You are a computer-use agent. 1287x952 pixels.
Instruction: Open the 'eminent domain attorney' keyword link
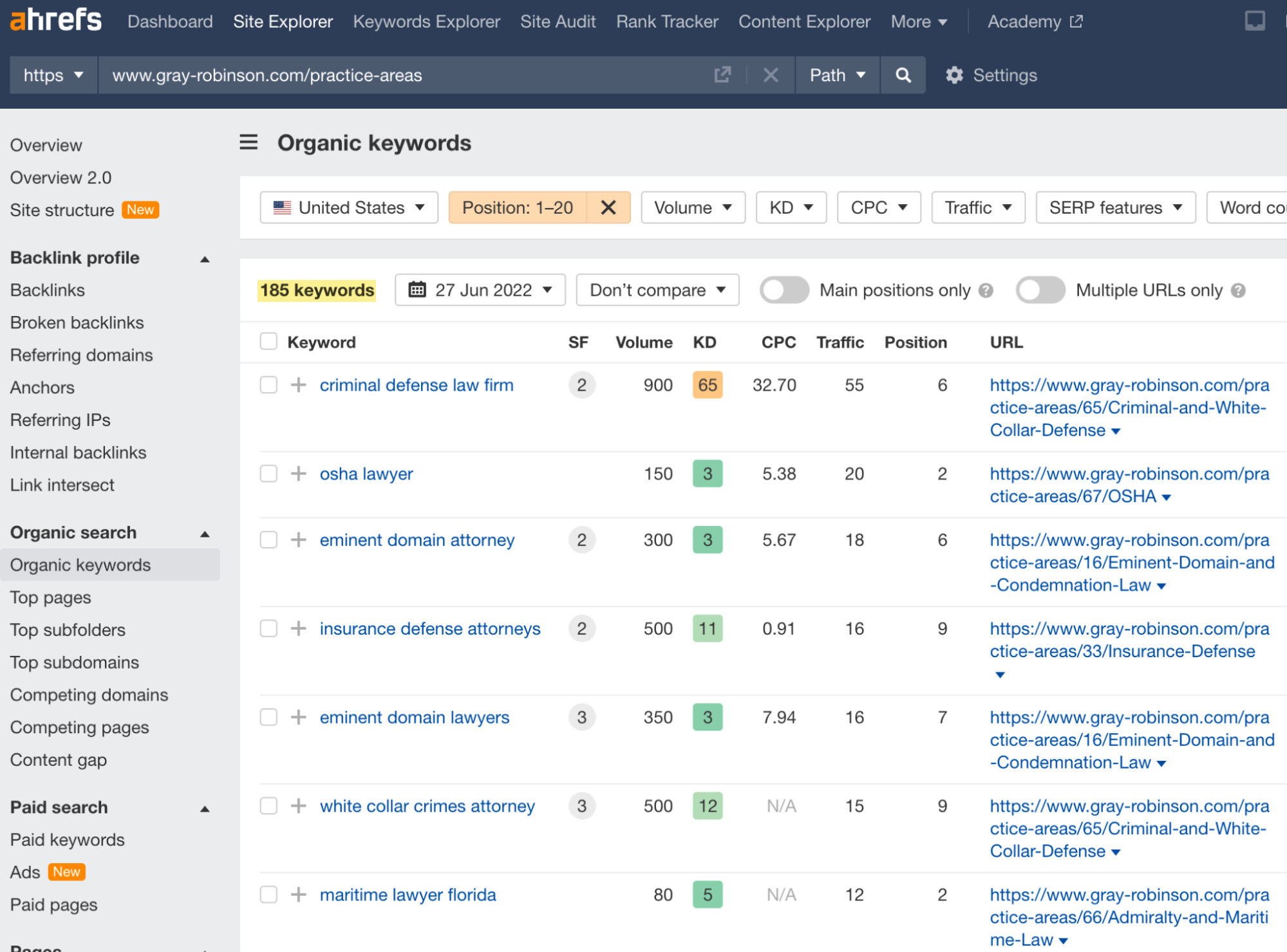[x=417, y=540]
